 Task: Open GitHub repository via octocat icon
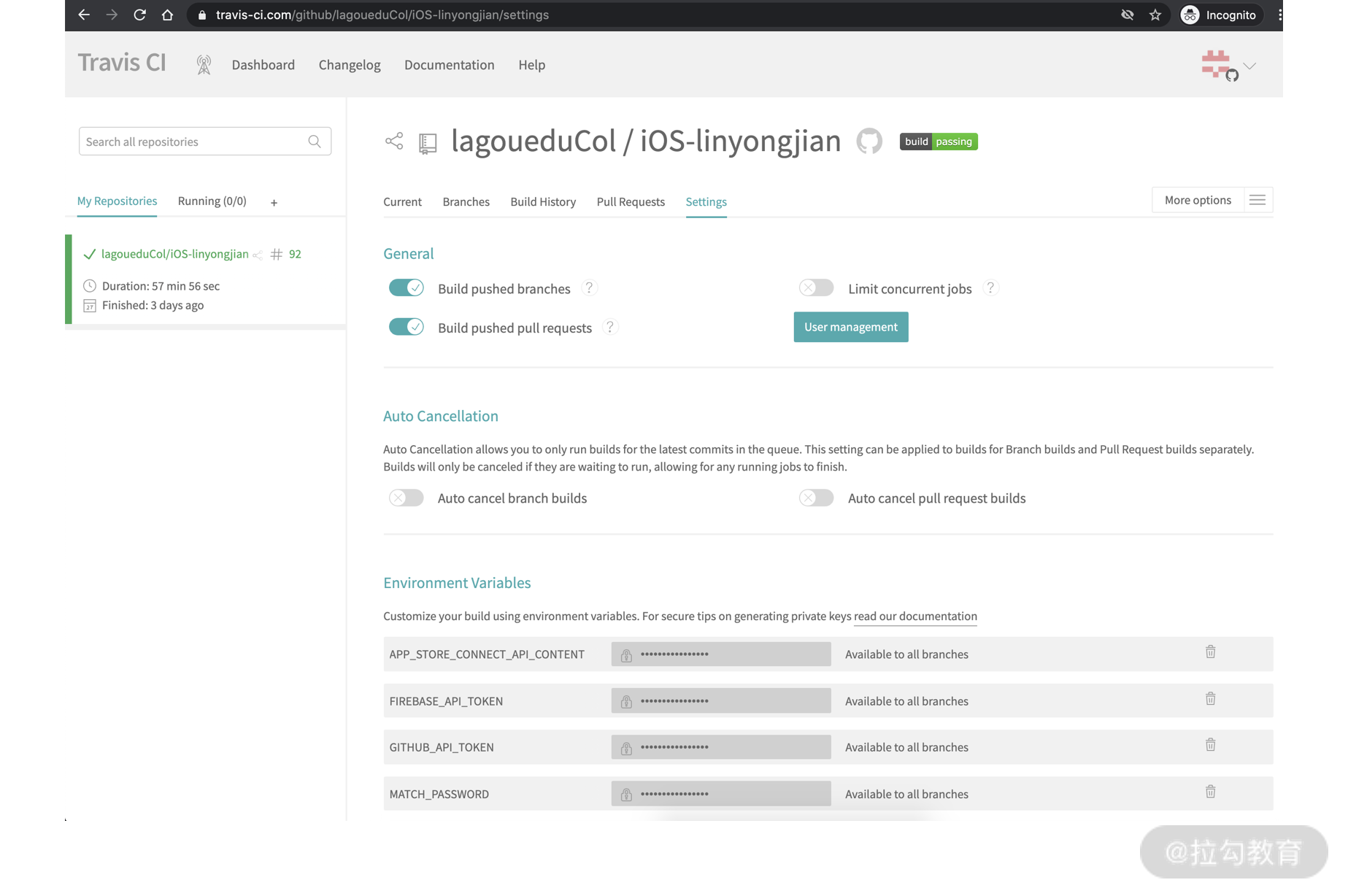point(869,141)
